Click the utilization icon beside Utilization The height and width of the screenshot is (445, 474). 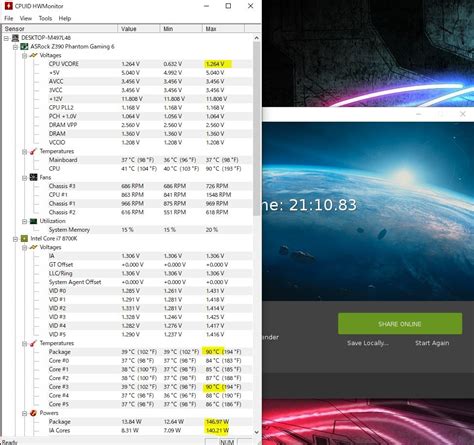[x=33, y=221]
